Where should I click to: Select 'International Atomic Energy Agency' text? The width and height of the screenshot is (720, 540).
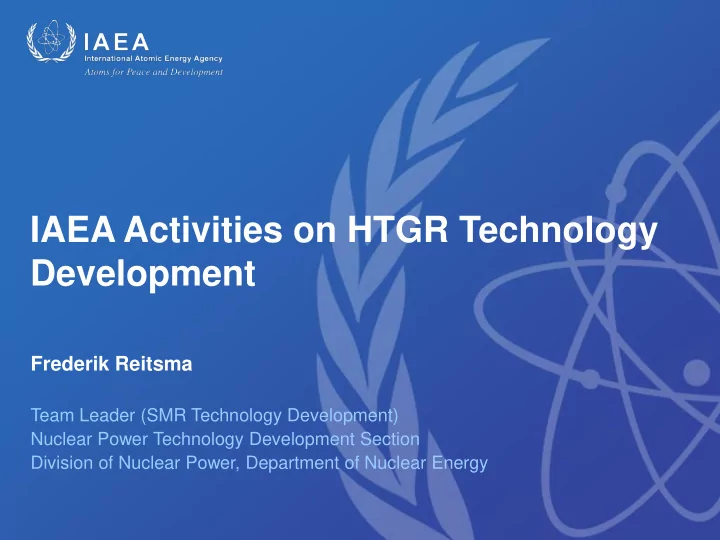153,59
